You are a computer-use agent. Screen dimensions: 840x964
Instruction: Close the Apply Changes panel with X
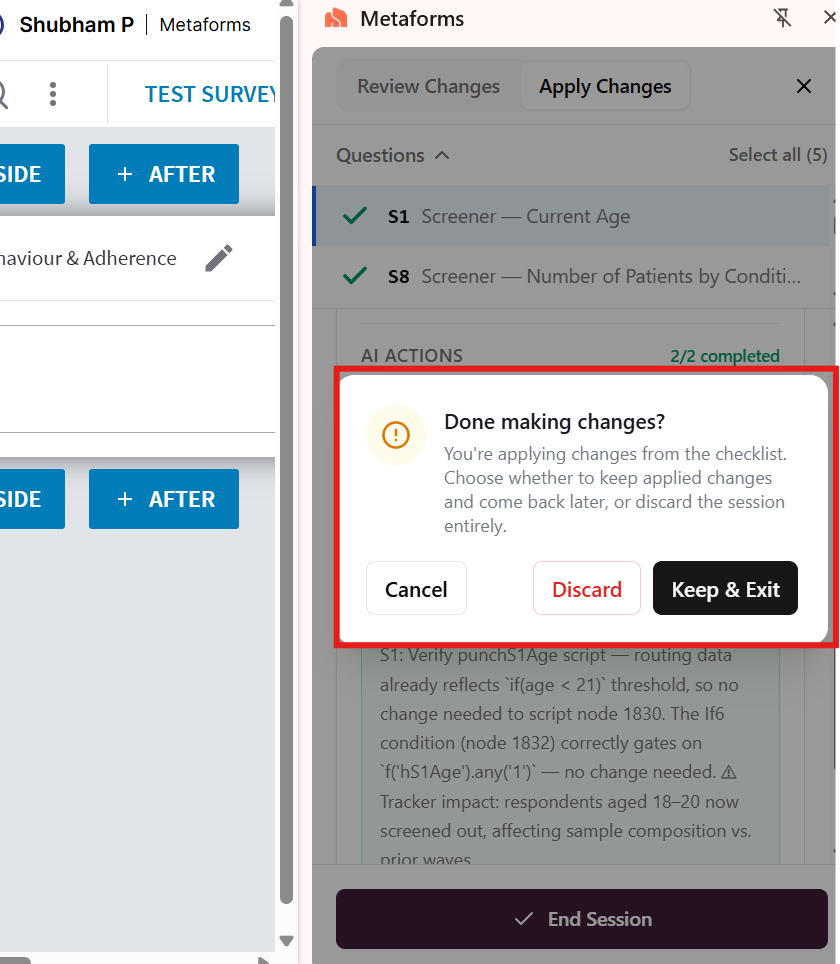coord(804,86)
